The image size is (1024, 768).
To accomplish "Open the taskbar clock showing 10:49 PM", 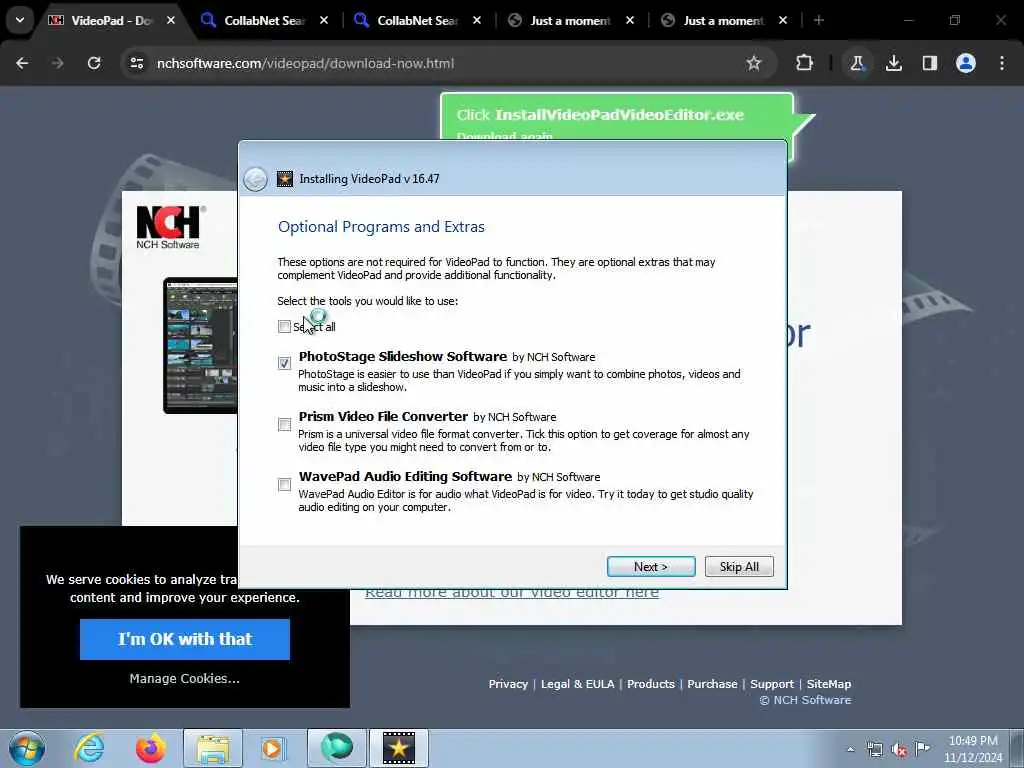I will (x=973, y=749).
